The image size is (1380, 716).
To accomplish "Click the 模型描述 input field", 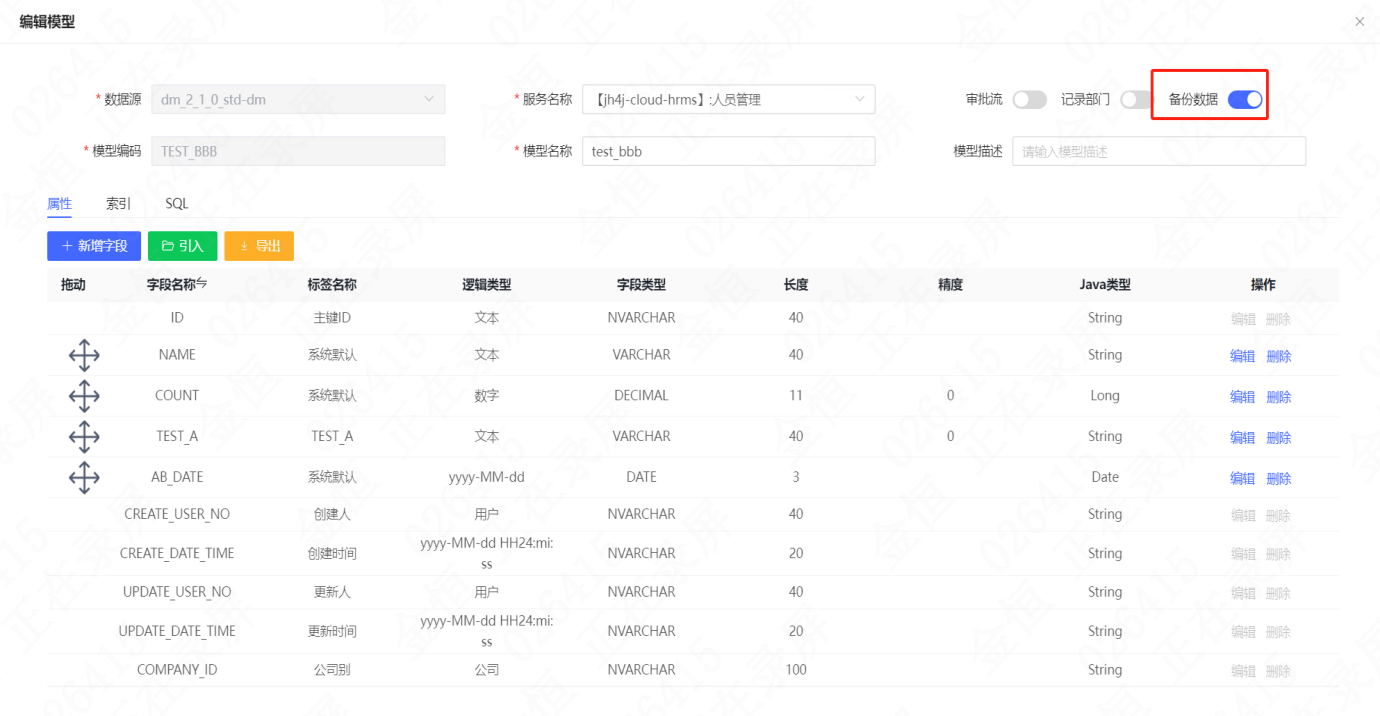I will click(x=1159, y=151).
